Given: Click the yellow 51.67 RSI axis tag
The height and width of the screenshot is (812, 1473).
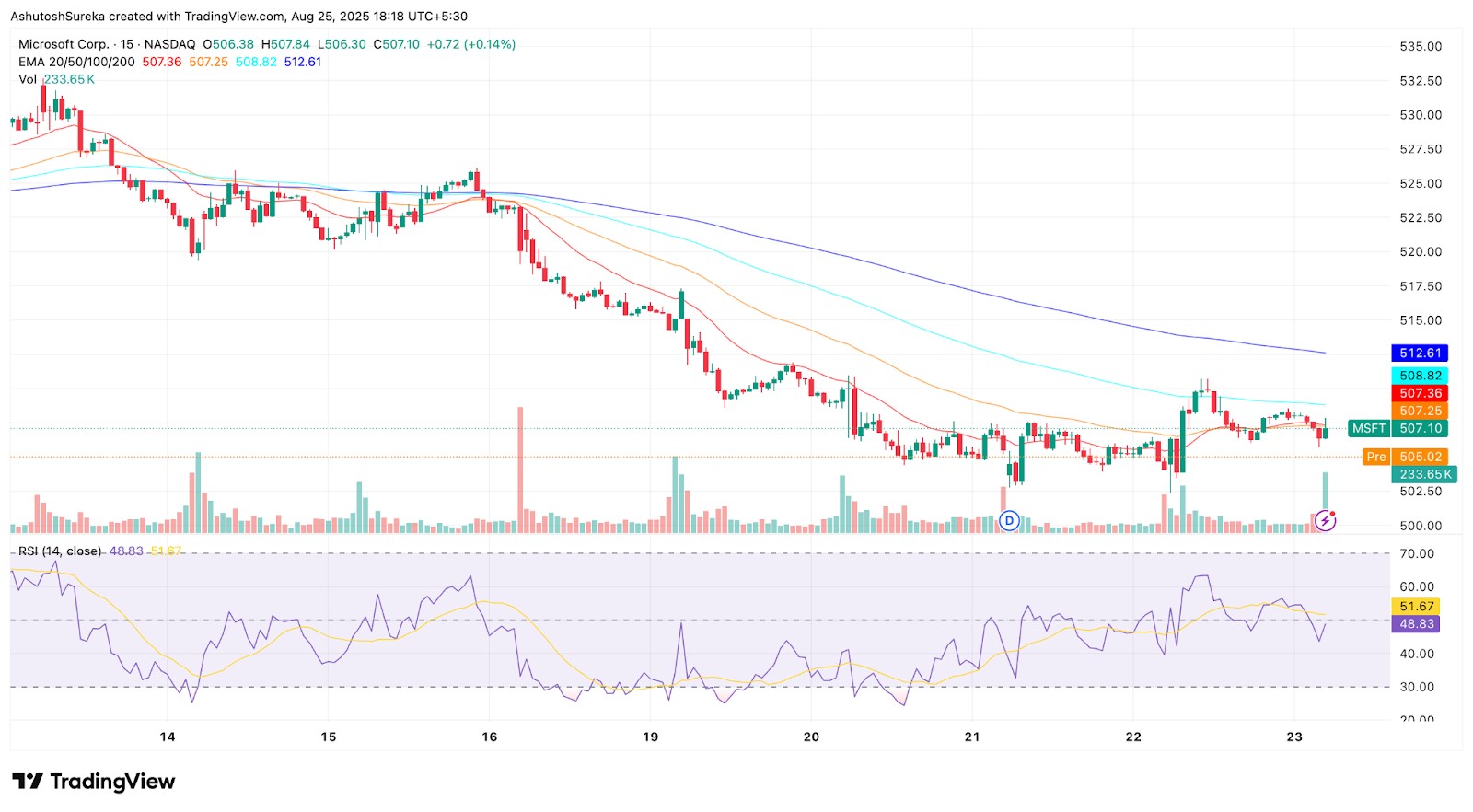Looking at the screenshot, I should pos(1417,607).
